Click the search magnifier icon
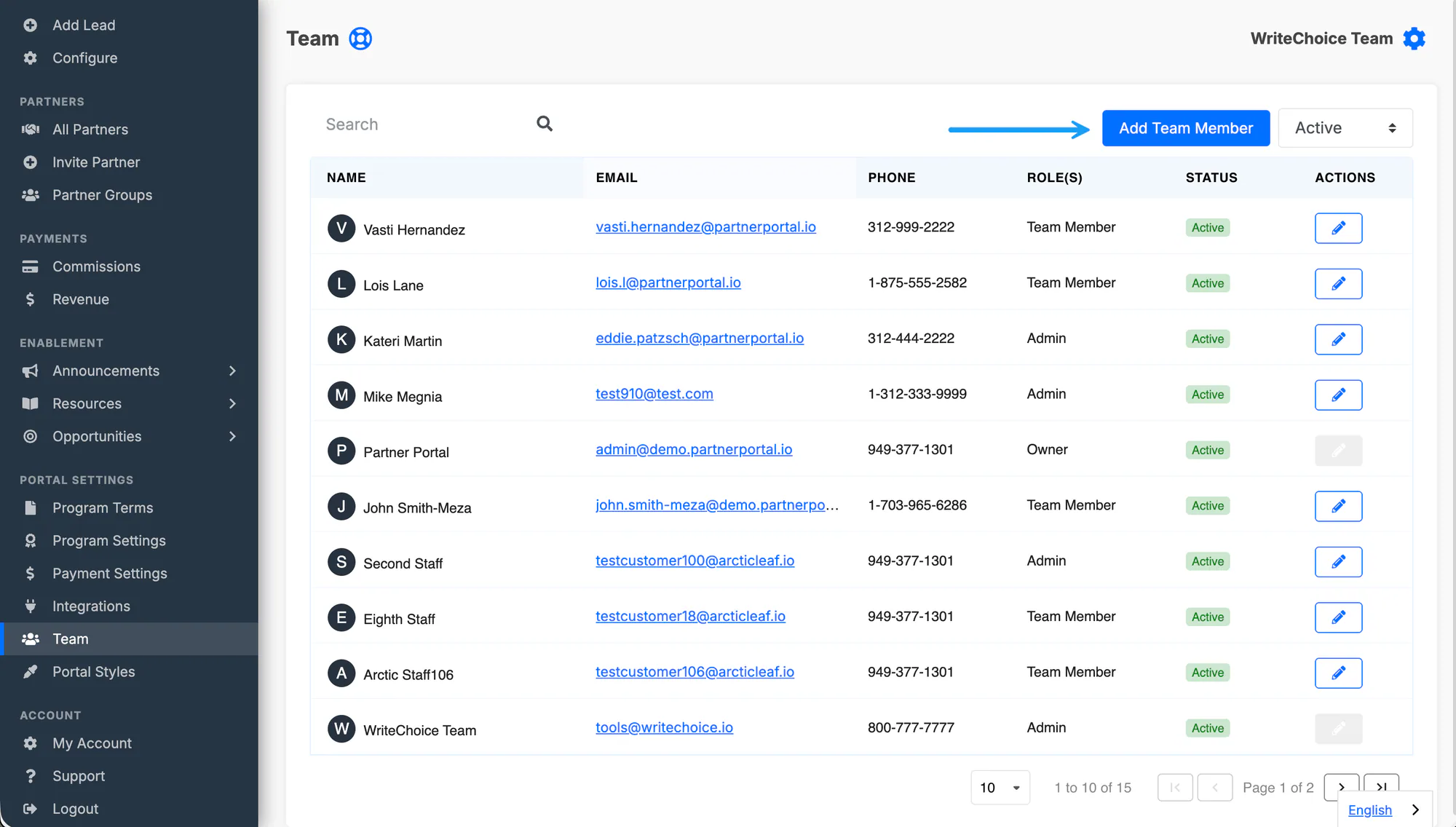The image size is (1456, 827). (x=545, y=124)
